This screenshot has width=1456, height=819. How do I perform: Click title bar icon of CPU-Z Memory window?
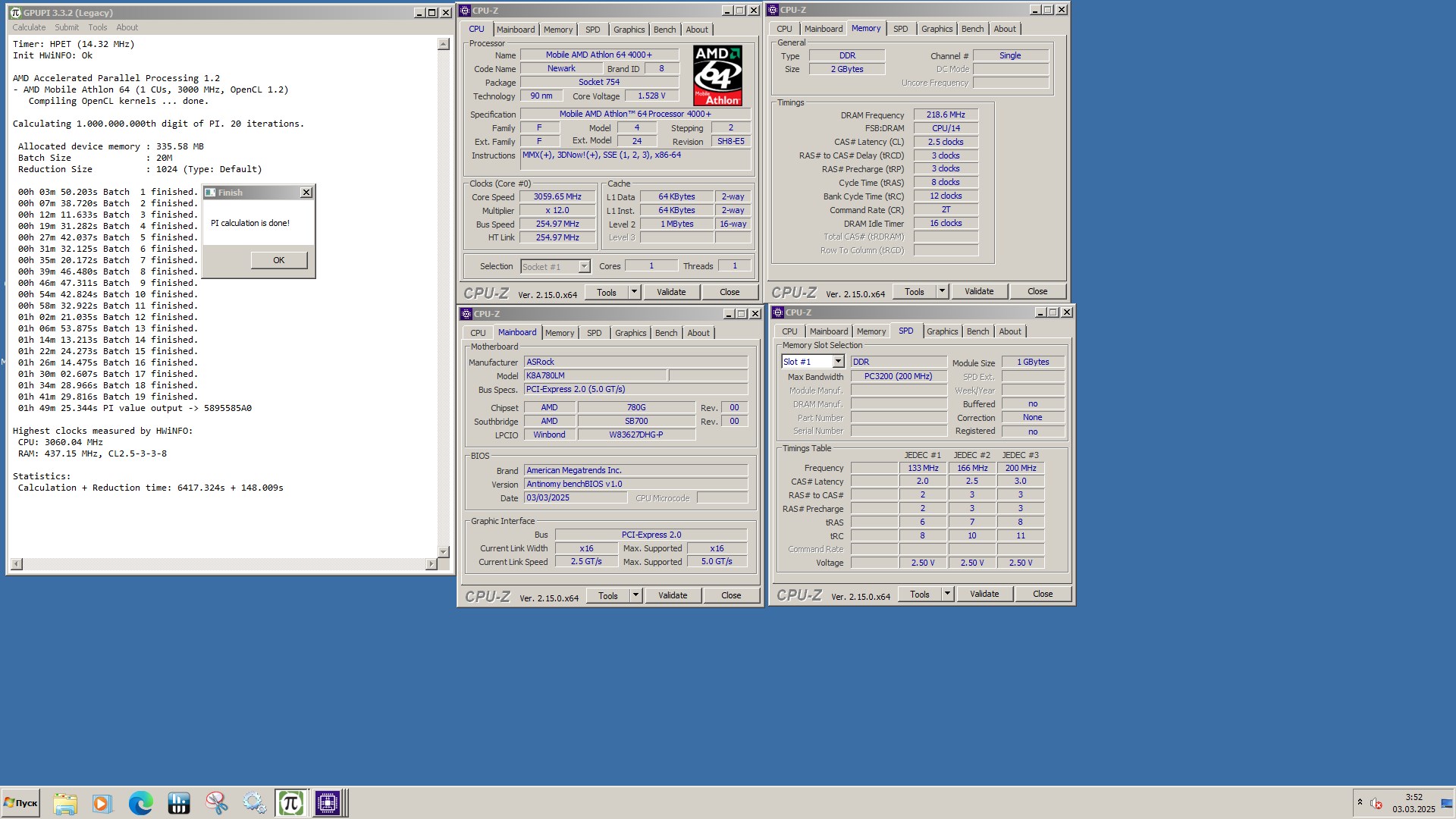pos(773,10)
